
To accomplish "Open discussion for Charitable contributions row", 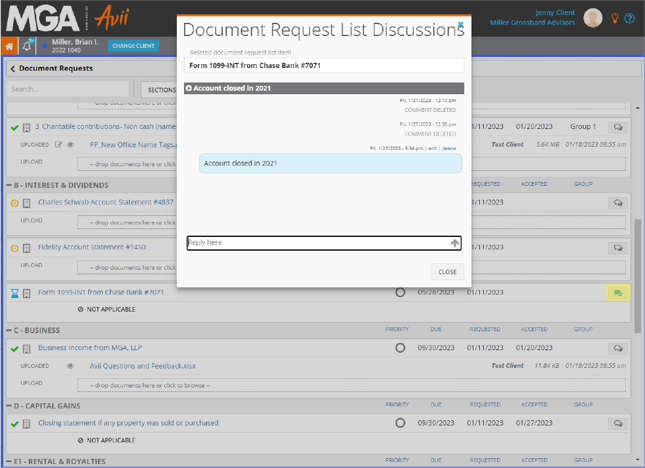I will [618, 127].
